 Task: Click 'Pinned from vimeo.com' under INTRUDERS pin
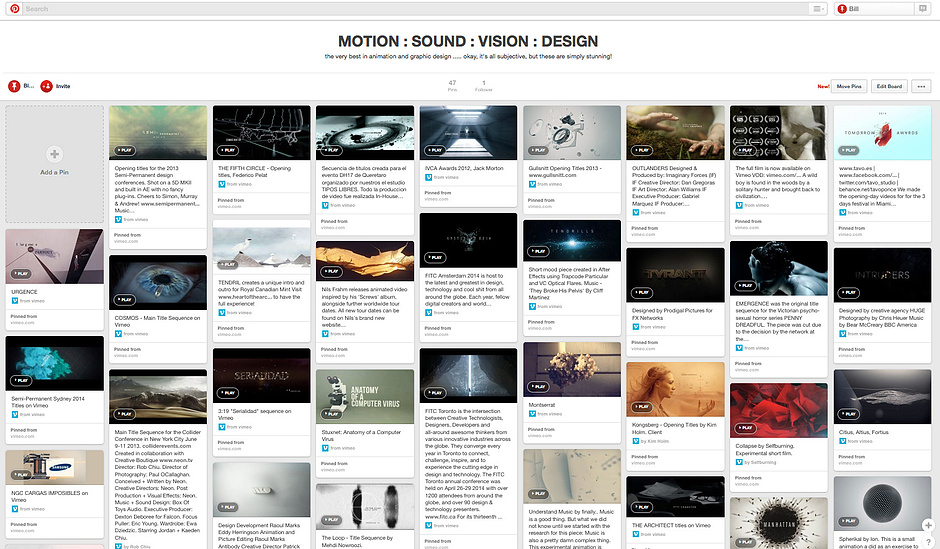pyautogui.click(x=851, y=352)
